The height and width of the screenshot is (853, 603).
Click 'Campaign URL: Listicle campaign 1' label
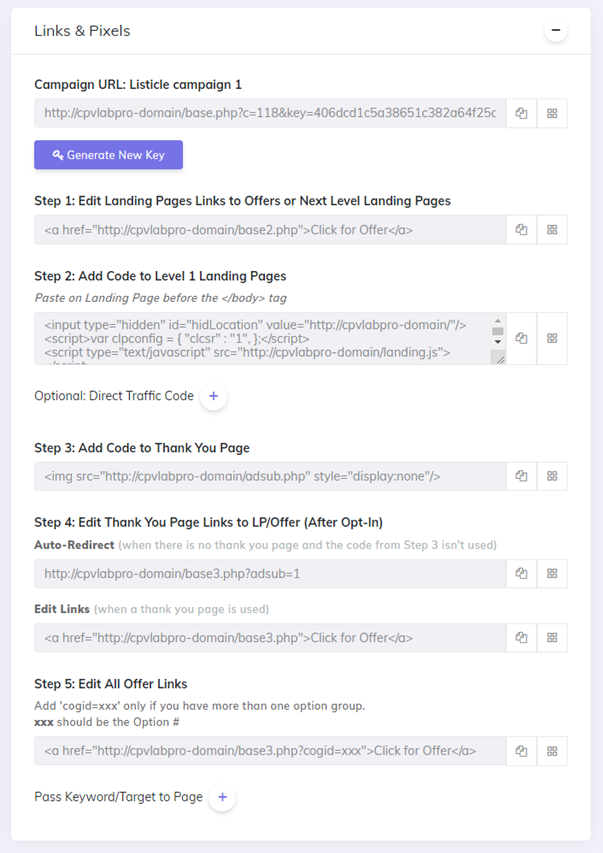[138, 85]
